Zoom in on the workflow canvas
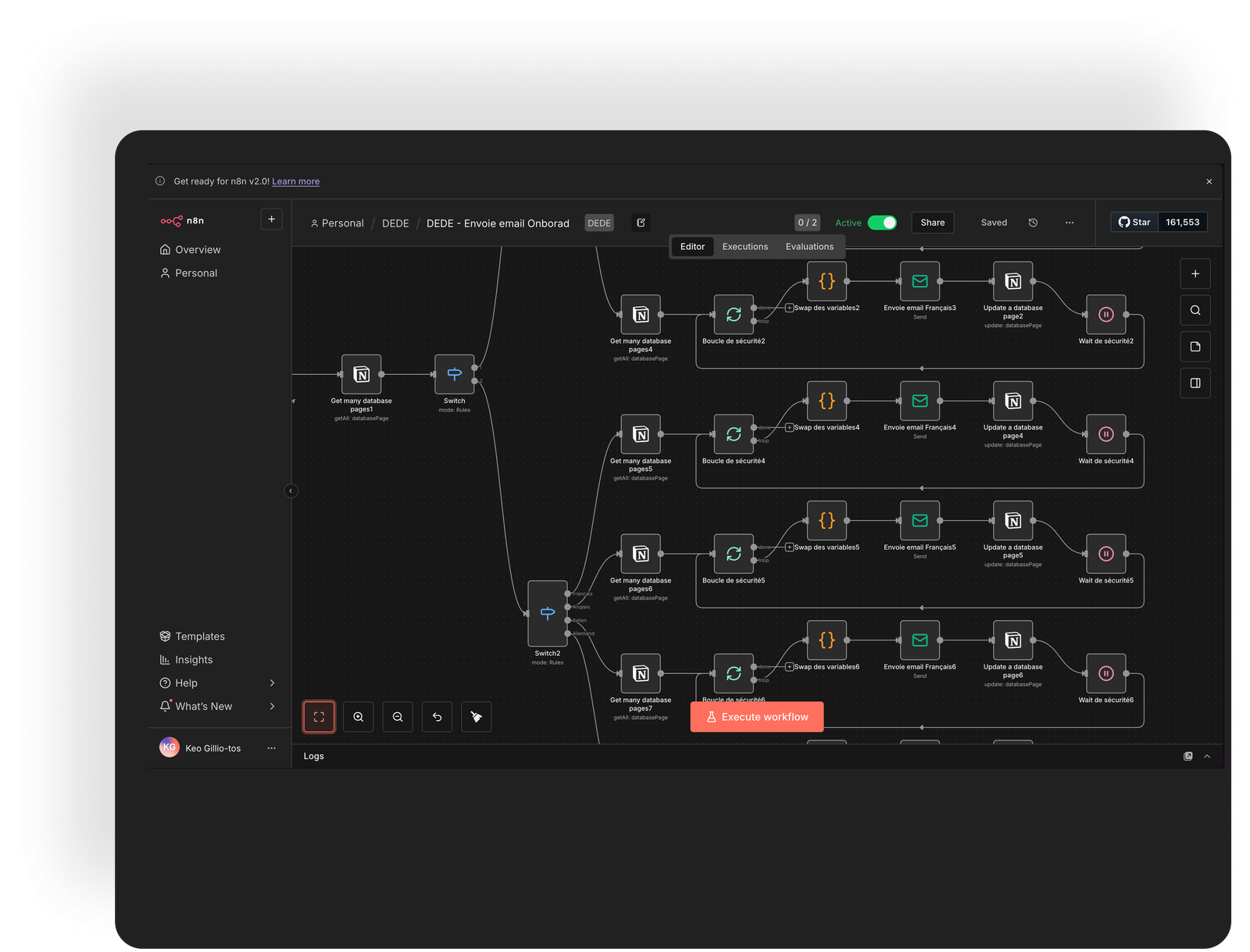1250x952 pixels. 359,717
